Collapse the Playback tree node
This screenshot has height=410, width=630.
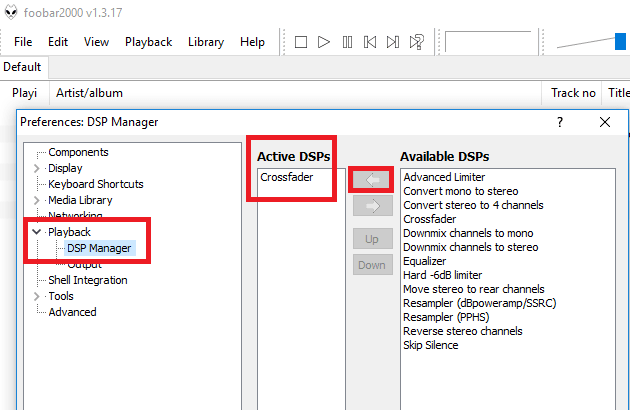pyautogui.click(x=38, y=232)
